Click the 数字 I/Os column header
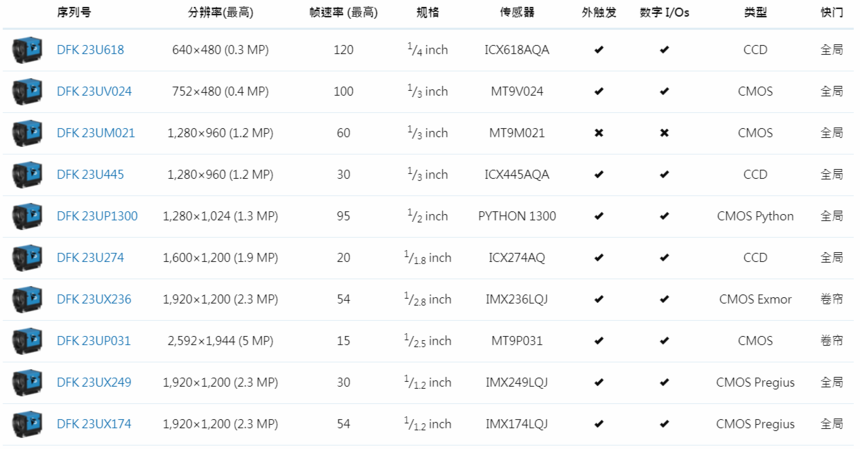Viewport: 860px width, 449px height. click(x=664, y=13)
